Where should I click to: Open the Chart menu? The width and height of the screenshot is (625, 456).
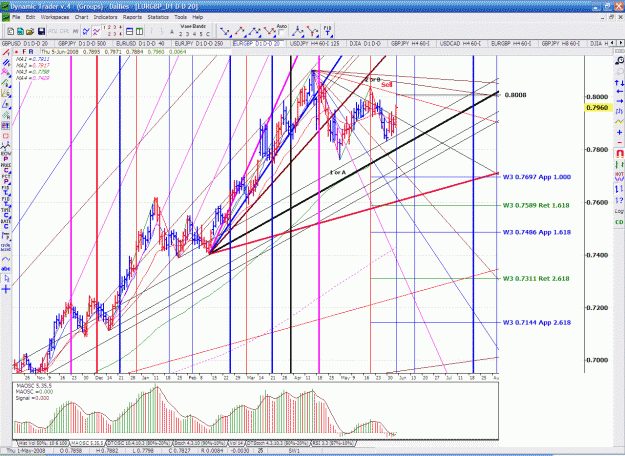tap(81, 17)
